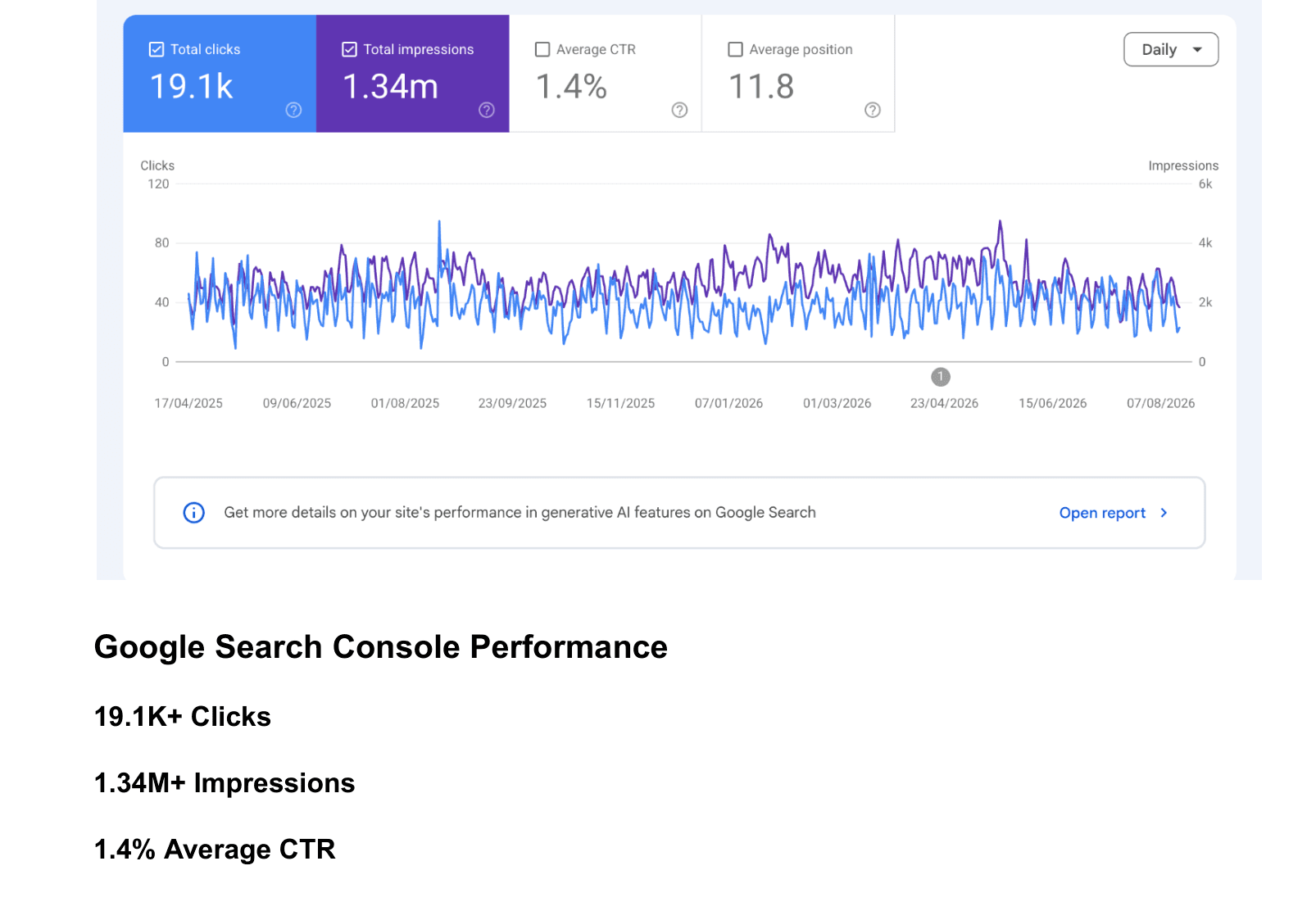Screen dimensions: 1316x902
Task: Click the 09/06/2025 date axis label
Action: [x=297, y=403]
